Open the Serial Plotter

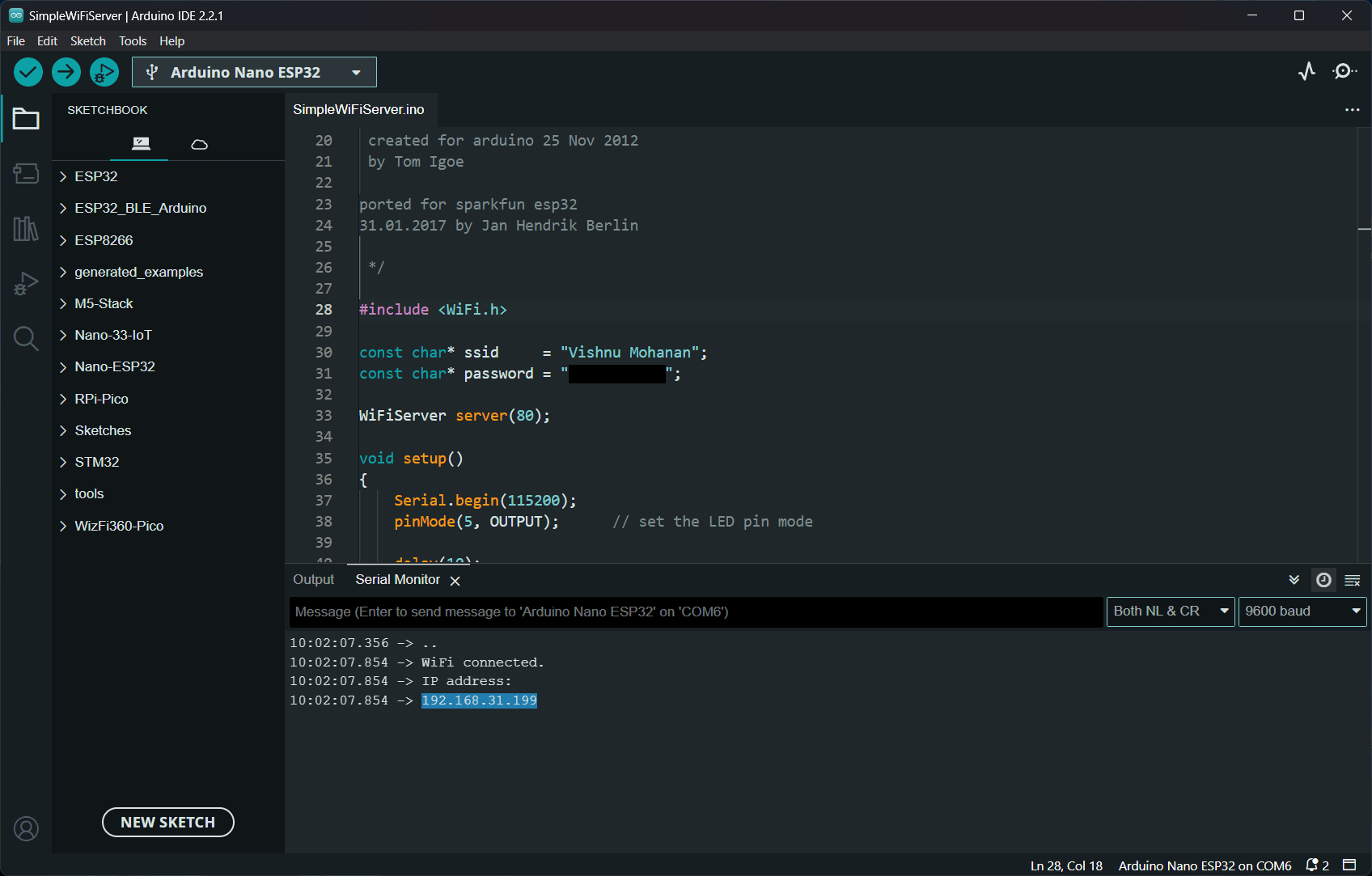coord(1306,71)
